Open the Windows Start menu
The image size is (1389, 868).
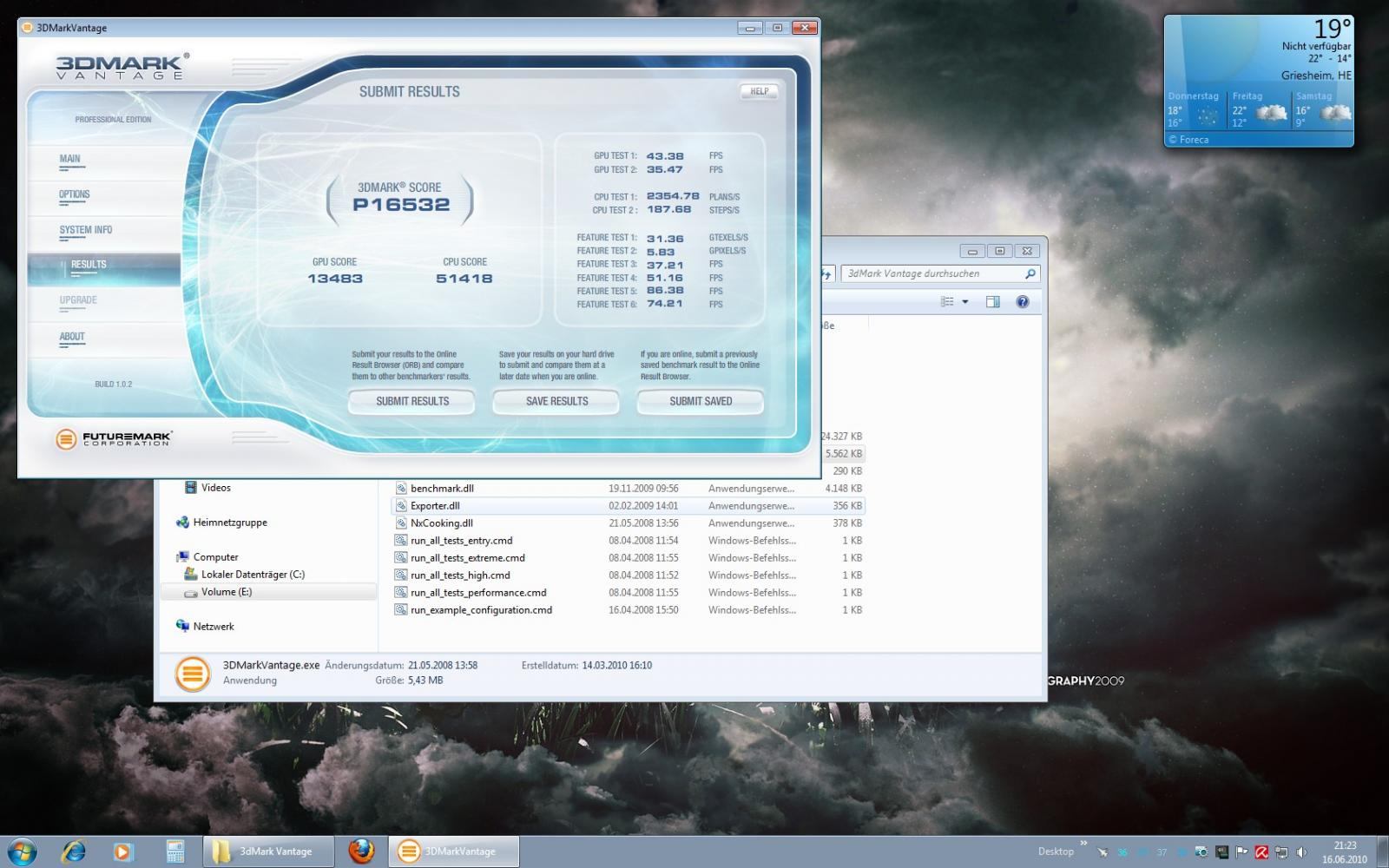pyautogui.click(x=21, y=852)
